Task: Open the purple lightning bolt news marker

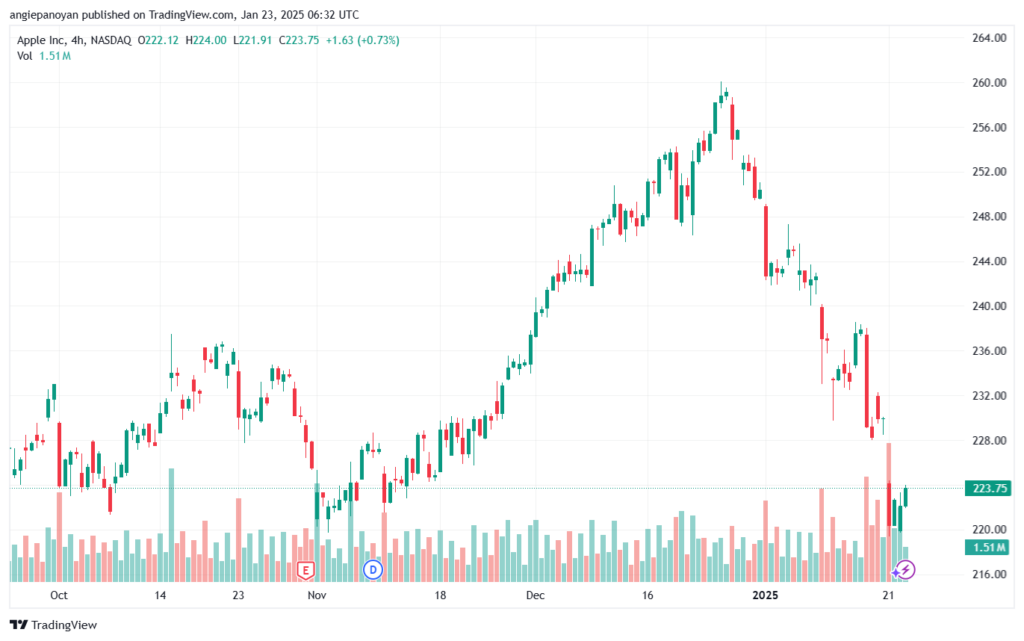Action: tap(906, 570)
